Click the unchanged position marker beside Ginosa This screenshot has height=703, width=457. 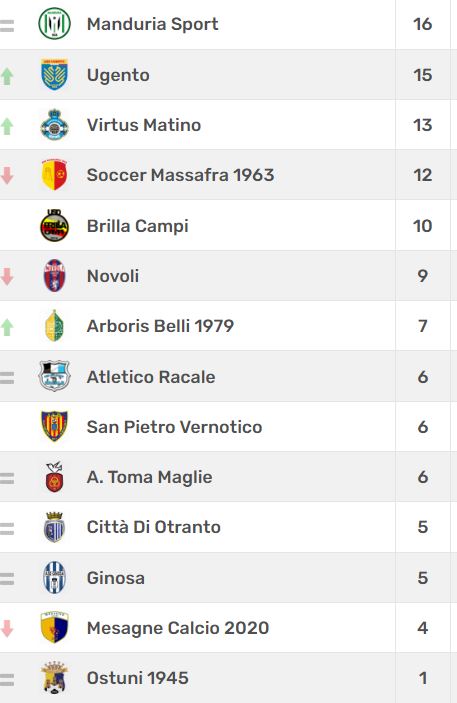(6, 579)
